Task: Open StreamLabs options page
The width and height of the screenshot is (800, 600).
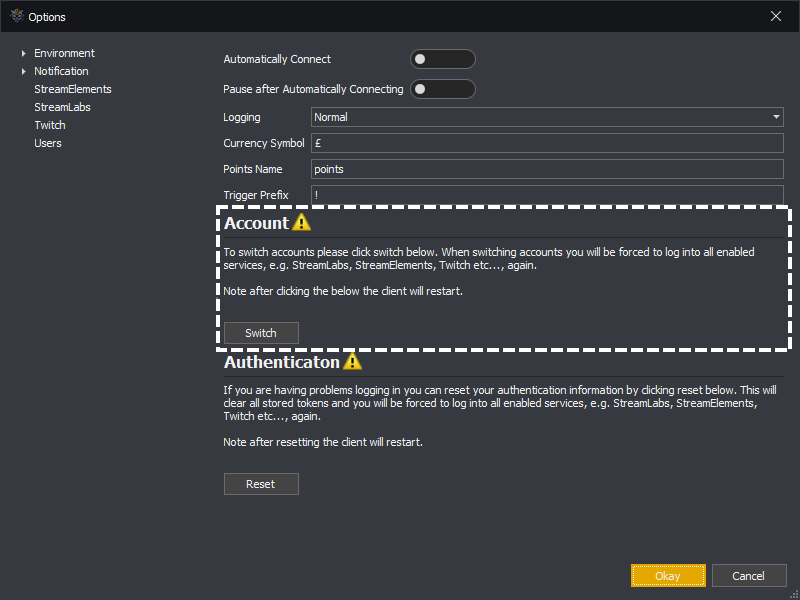Action: [62, 107]
